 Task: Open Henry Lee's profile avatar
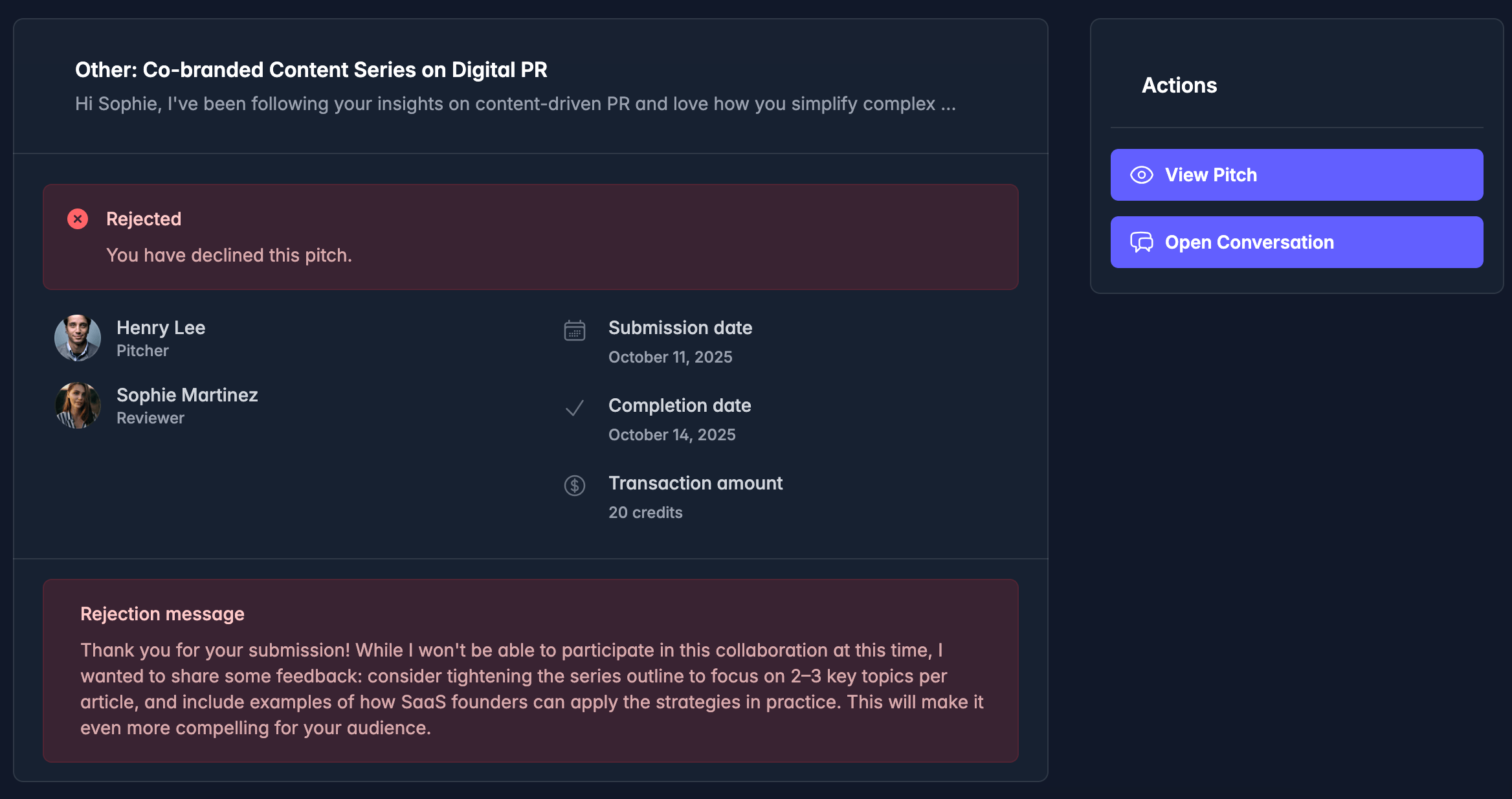point(77,338)
